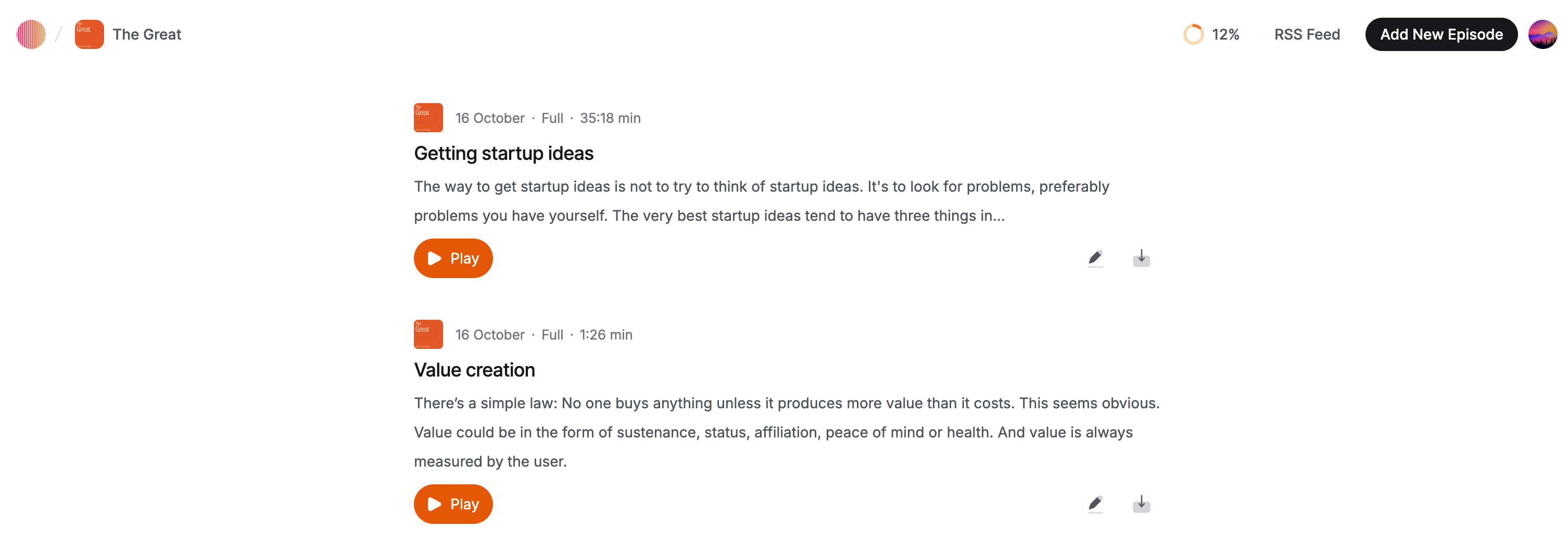Open the Value creation episode title
This screenshot has height=551, width=1568.
click(474, 370)
